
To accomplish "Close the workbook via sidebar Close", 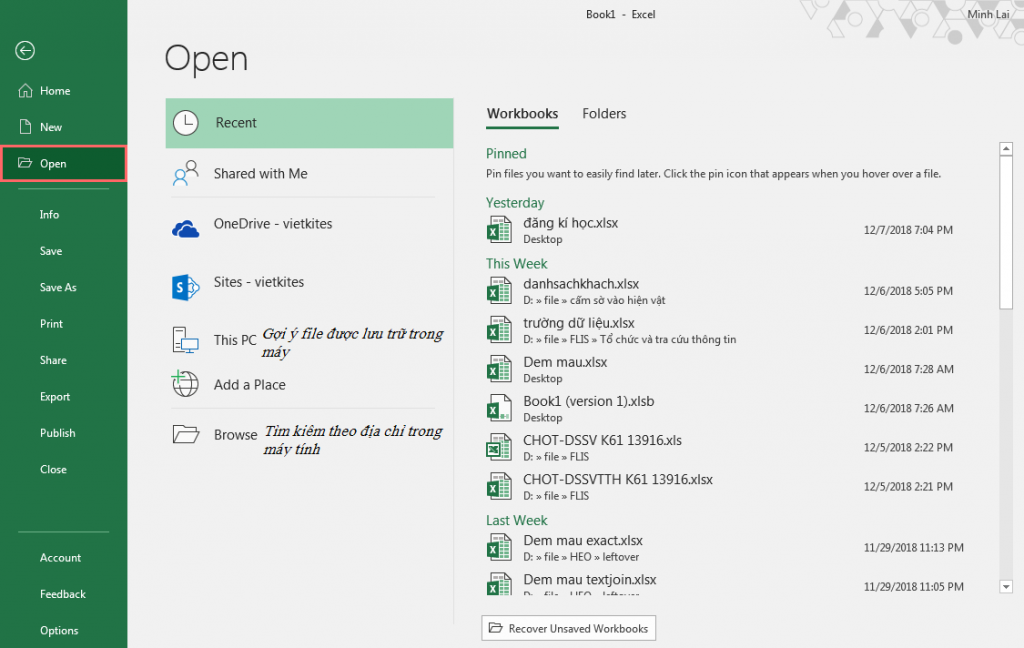I will (53, 470).
